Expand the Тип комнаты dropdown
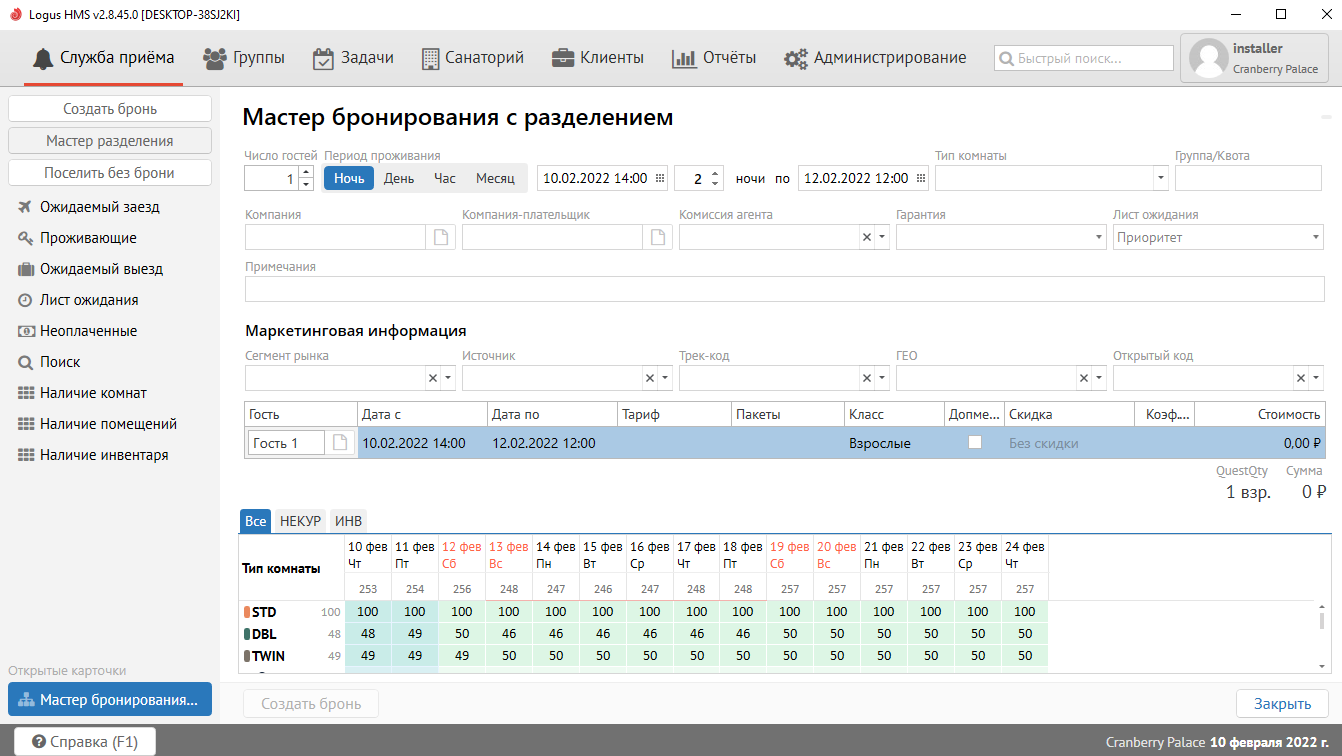Viewport: 1342px width, 756px height. [1160, 179]
